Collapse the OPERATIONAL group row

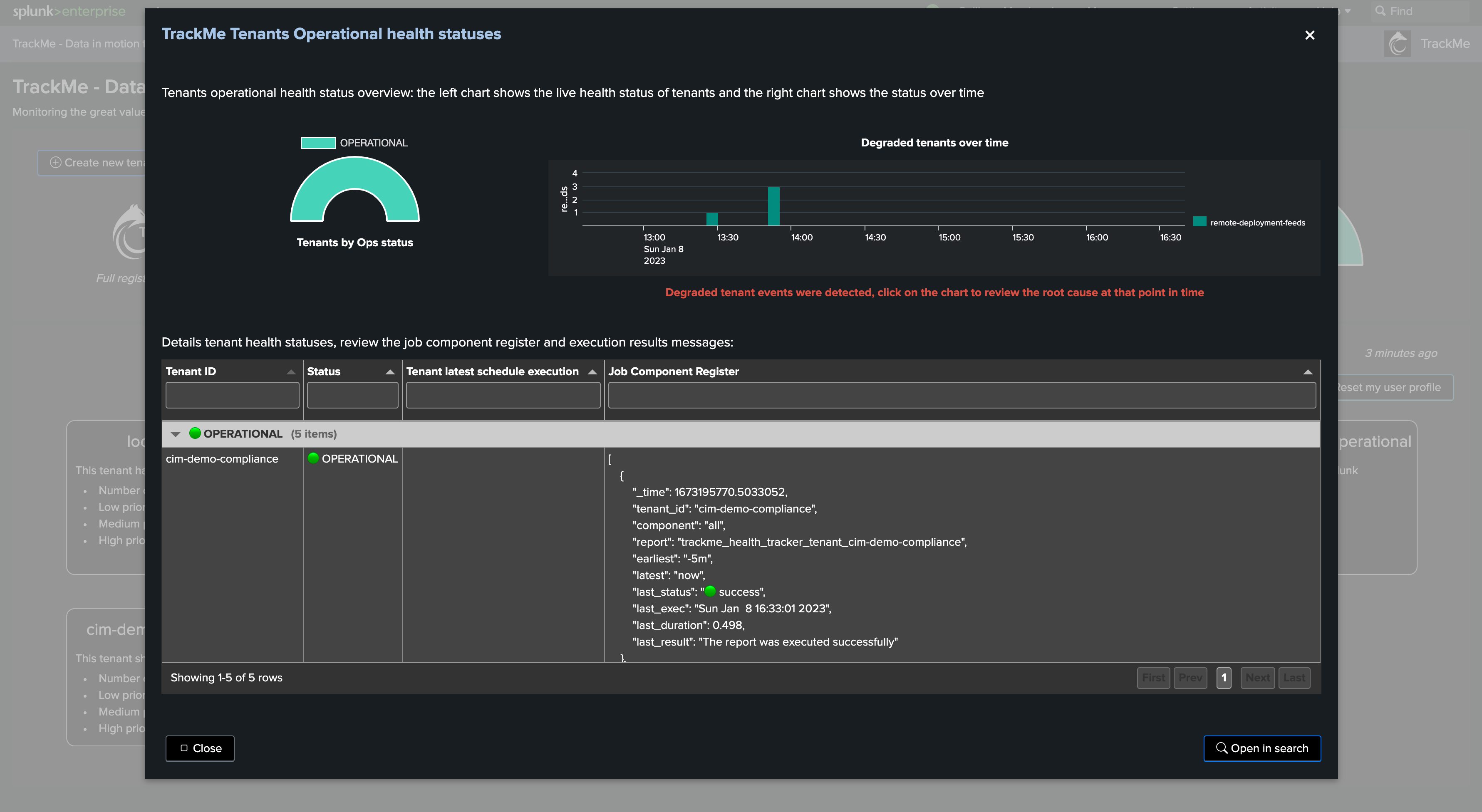point(176,434)
